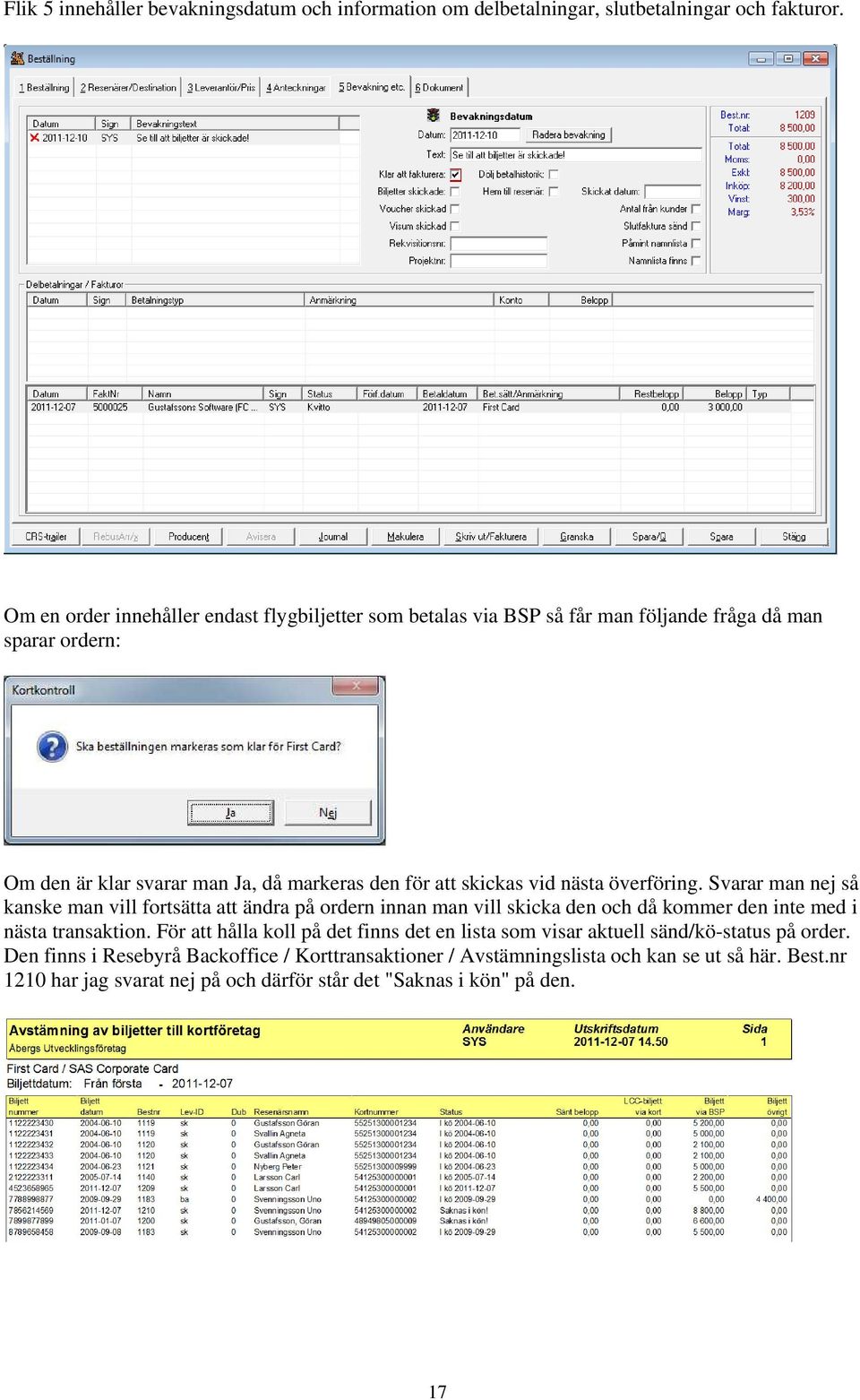The height and width of the screenshot is (1400, 860).
Task: Maximize the Beställning window
Action: pos(788,58)
